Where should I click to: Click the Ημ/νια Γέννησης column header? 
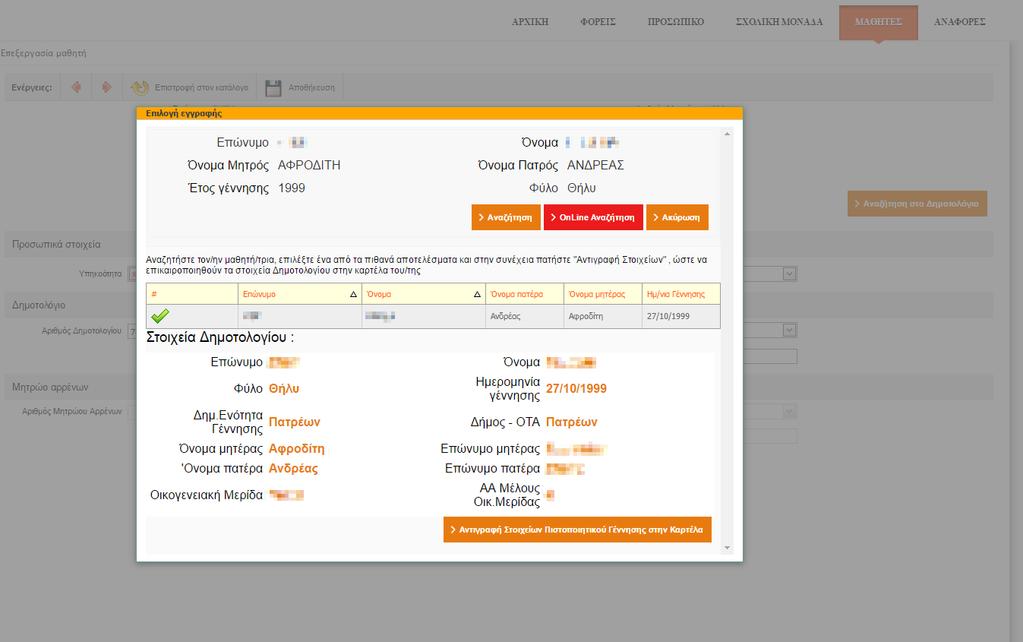tap(681, 294)
